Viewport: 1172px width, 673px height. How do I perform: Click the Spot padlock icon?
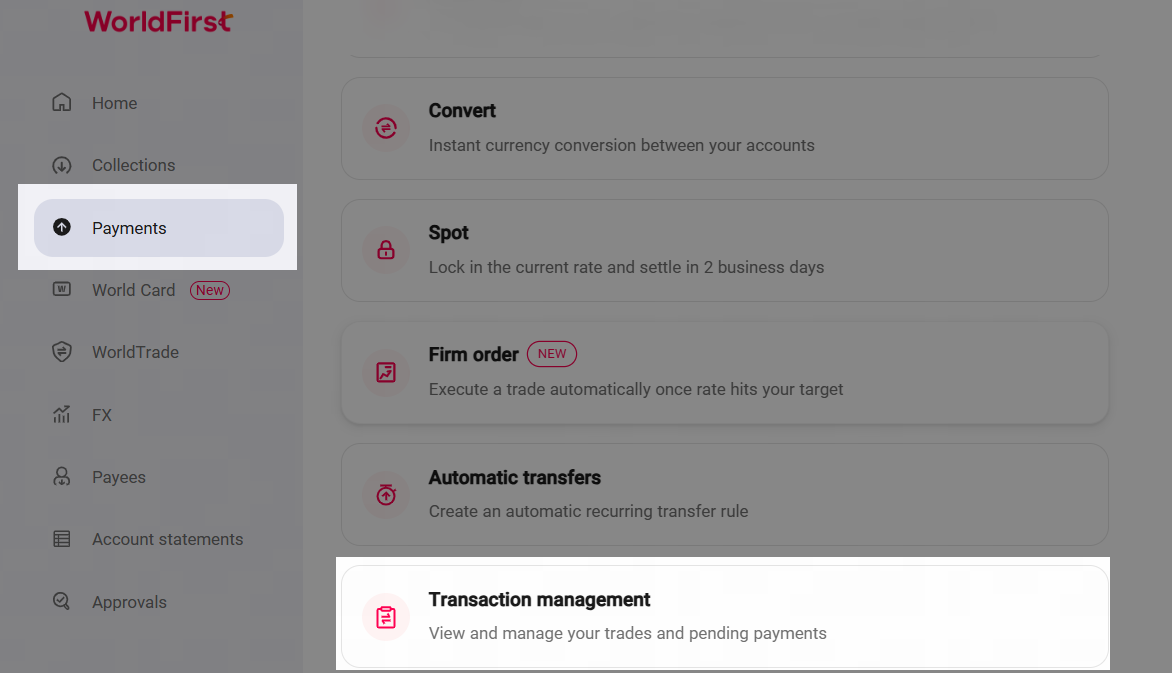[x=386, y=250]
